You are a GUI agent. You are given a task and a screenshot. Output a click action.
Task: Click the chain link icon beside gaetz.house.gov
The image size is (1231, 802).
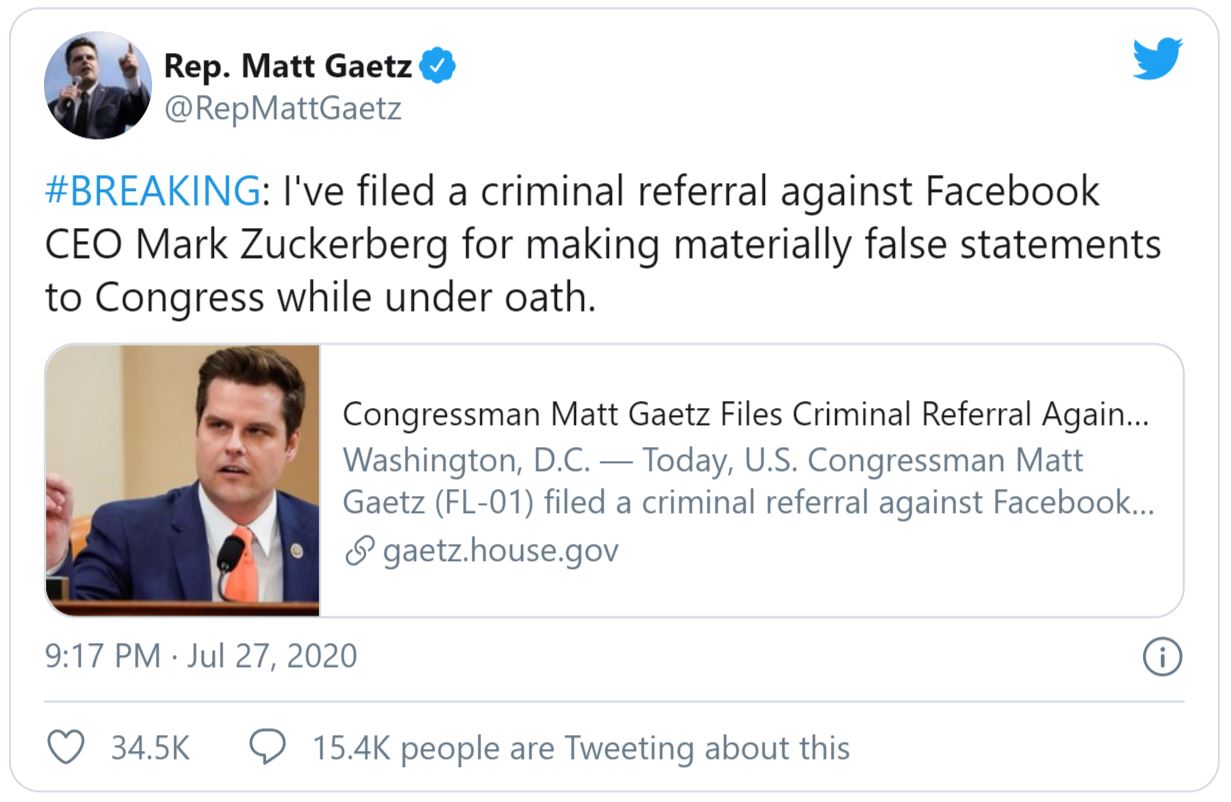pyautogui.click(x=357, y=551)
